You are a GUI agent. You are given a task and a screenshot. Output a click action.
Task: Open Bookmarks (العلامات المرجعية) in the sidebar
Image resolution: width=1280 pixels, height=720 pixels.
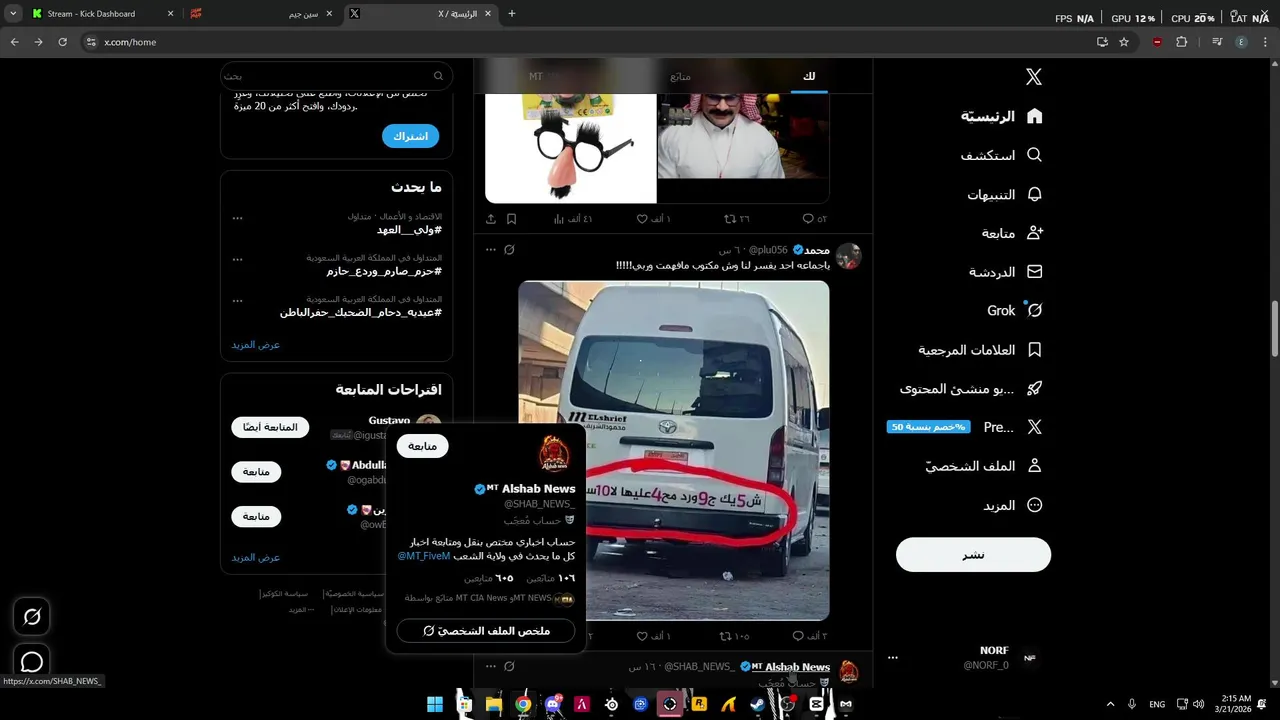click(x=980, y=350)
